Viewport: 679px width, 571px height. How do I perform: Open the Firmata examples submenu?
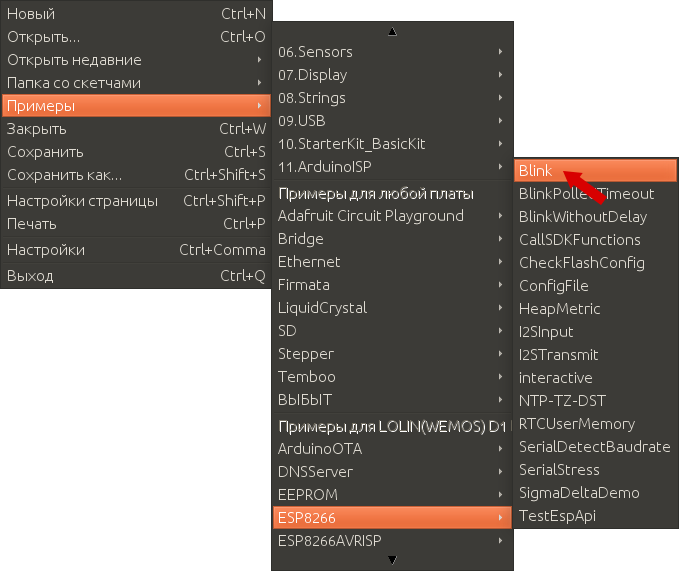click(x=392, y=284)
